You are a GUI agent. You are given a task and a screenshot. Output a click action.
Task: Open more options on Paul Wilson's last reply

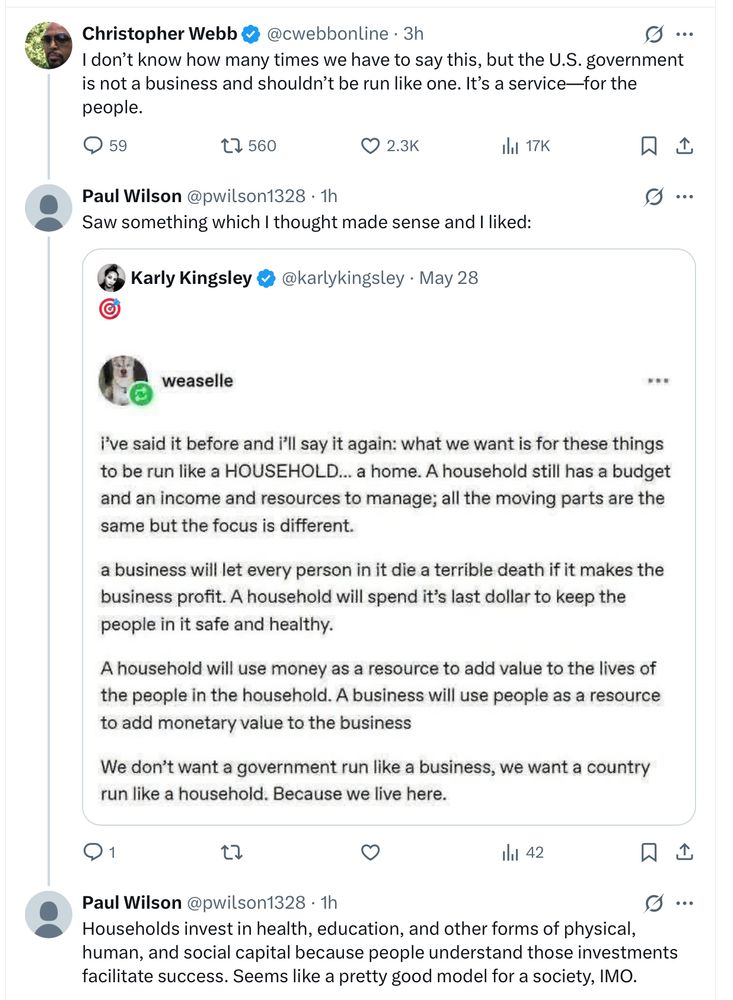[685, 903]
